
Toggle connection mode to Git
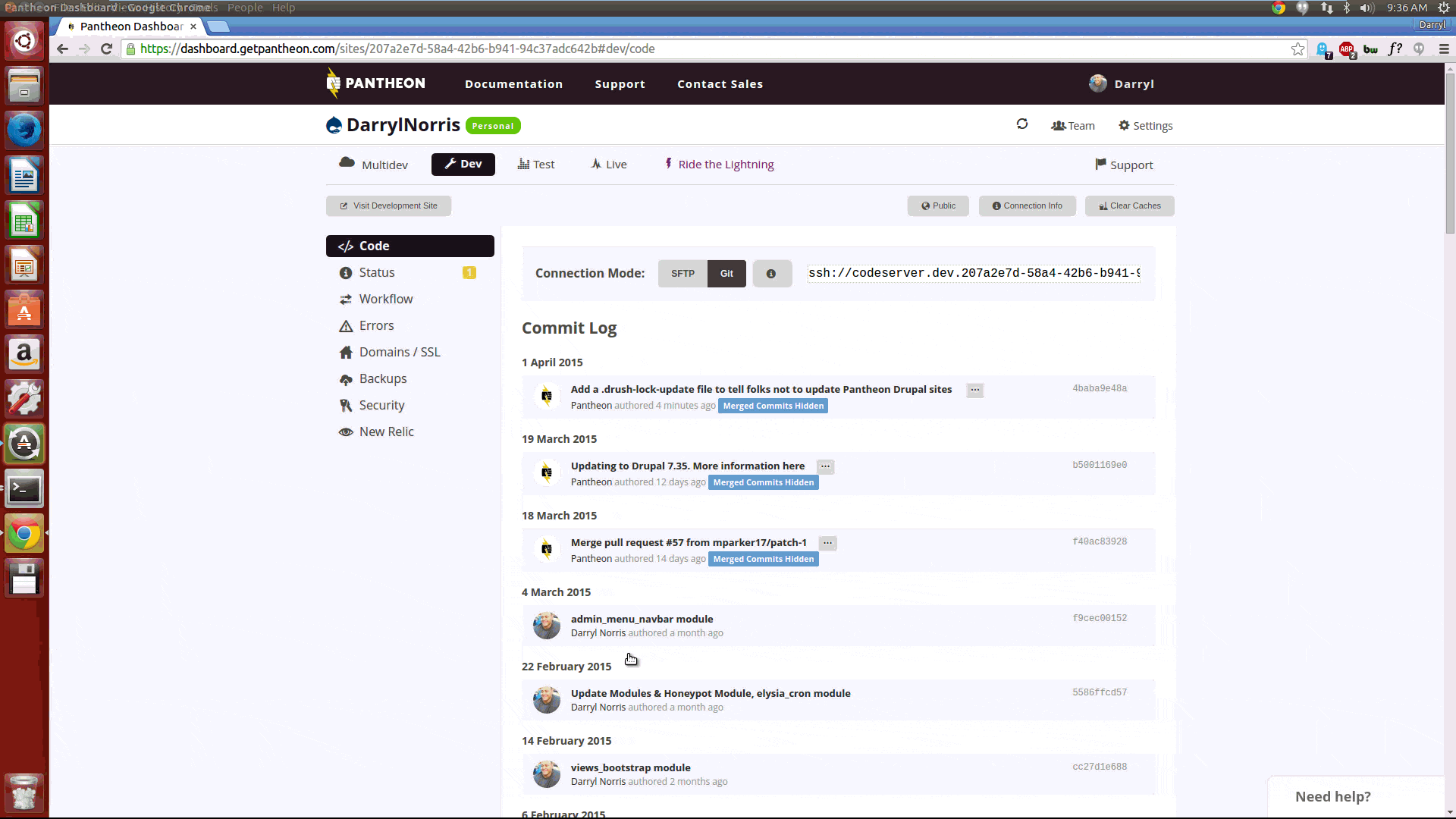point(726,273)
